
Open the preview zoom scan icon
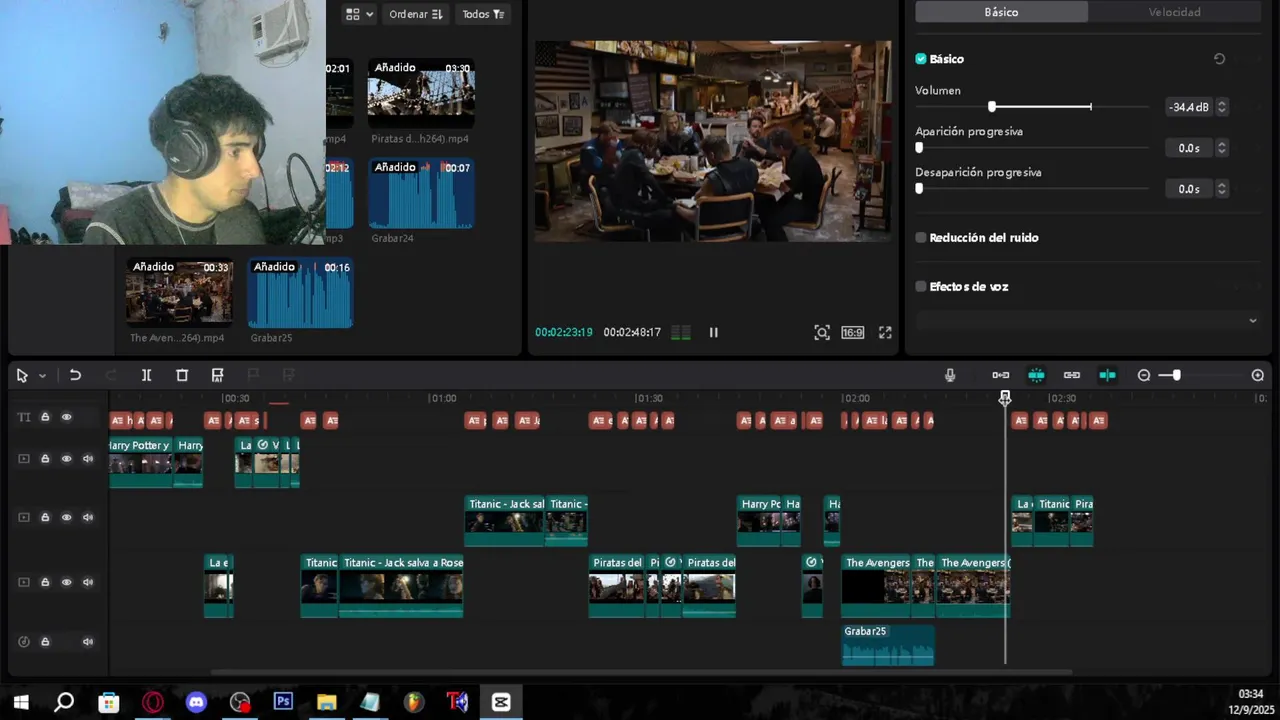(822, 332)
